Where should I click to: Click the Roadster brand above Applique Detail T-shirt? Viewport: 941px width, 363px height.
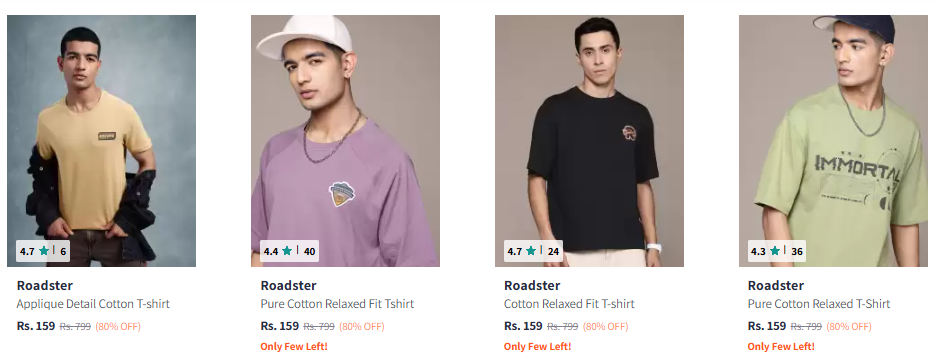(44, 286)
